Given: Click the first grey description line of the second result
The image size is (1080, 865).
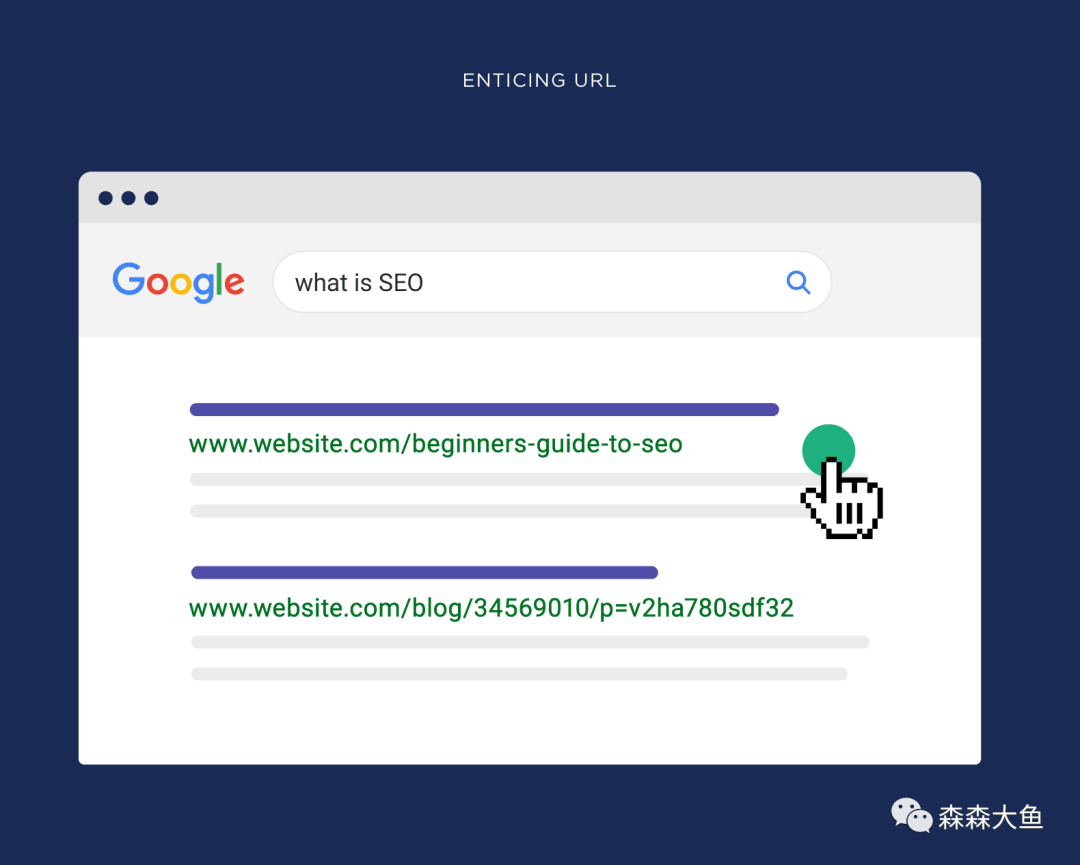Looking at the screenshot, I should pos(530,642).
